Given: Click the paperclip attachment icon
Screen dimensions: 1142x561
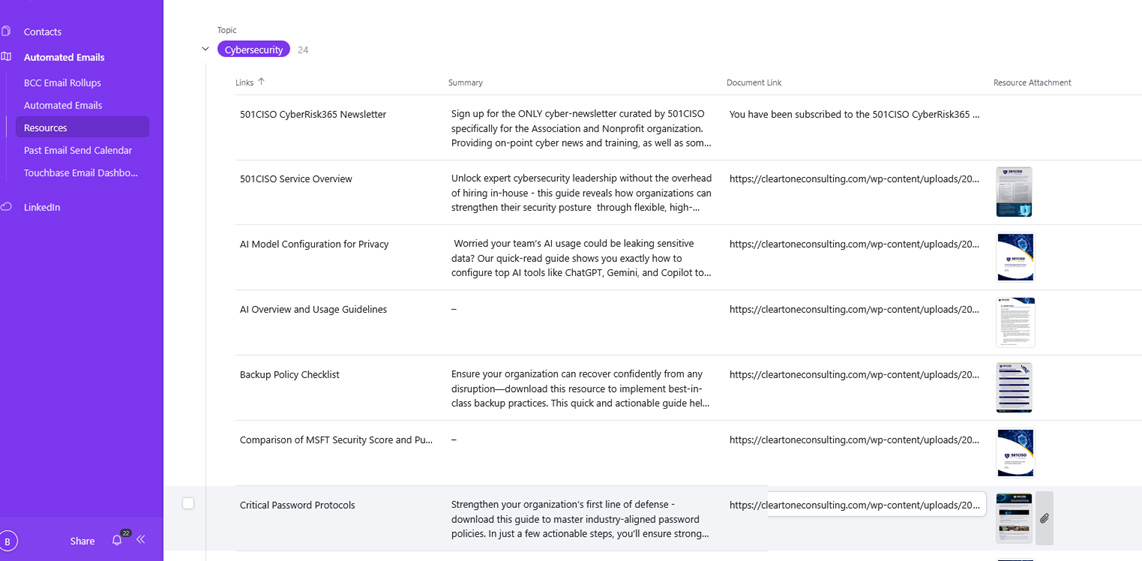Looking at the screenshot, I should pyautogui.click(x=1044, y=518).
